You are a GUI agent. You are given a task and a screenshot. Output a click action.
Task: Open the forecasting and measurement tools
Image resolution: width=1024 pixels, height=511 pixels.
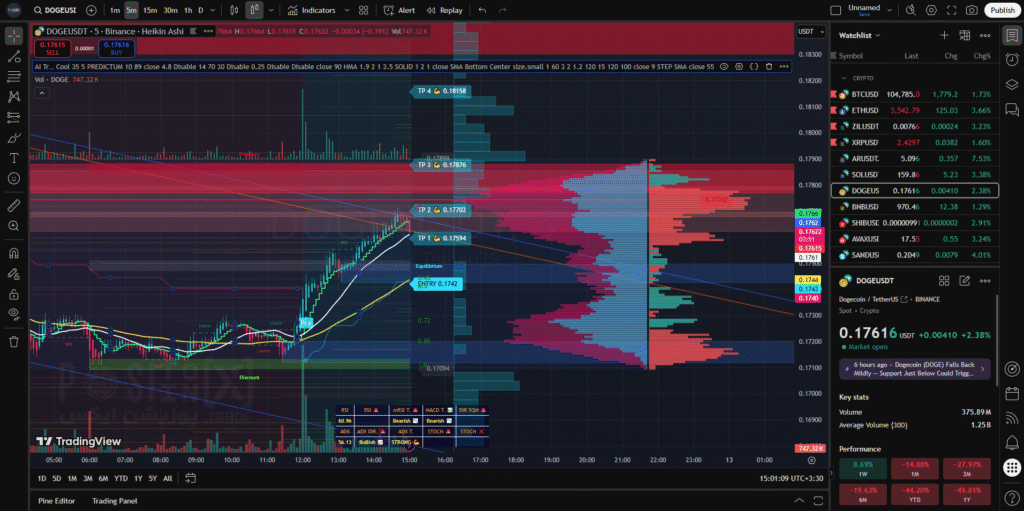(14, 118)
